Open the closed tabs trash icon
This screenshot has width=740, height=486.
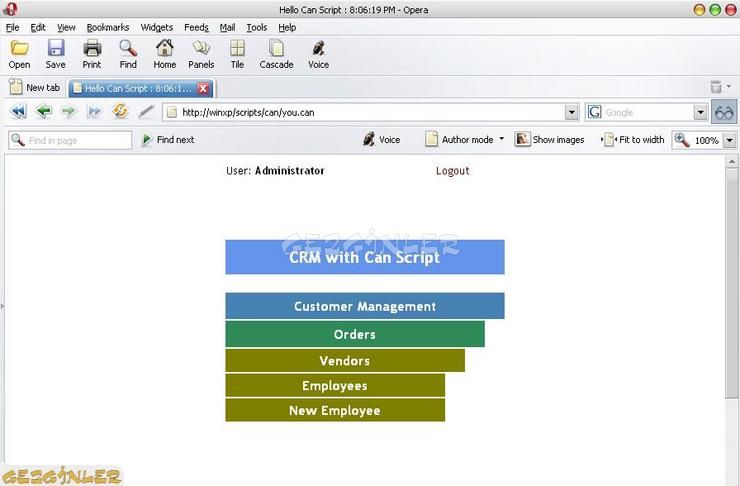[x=716, y=87]
